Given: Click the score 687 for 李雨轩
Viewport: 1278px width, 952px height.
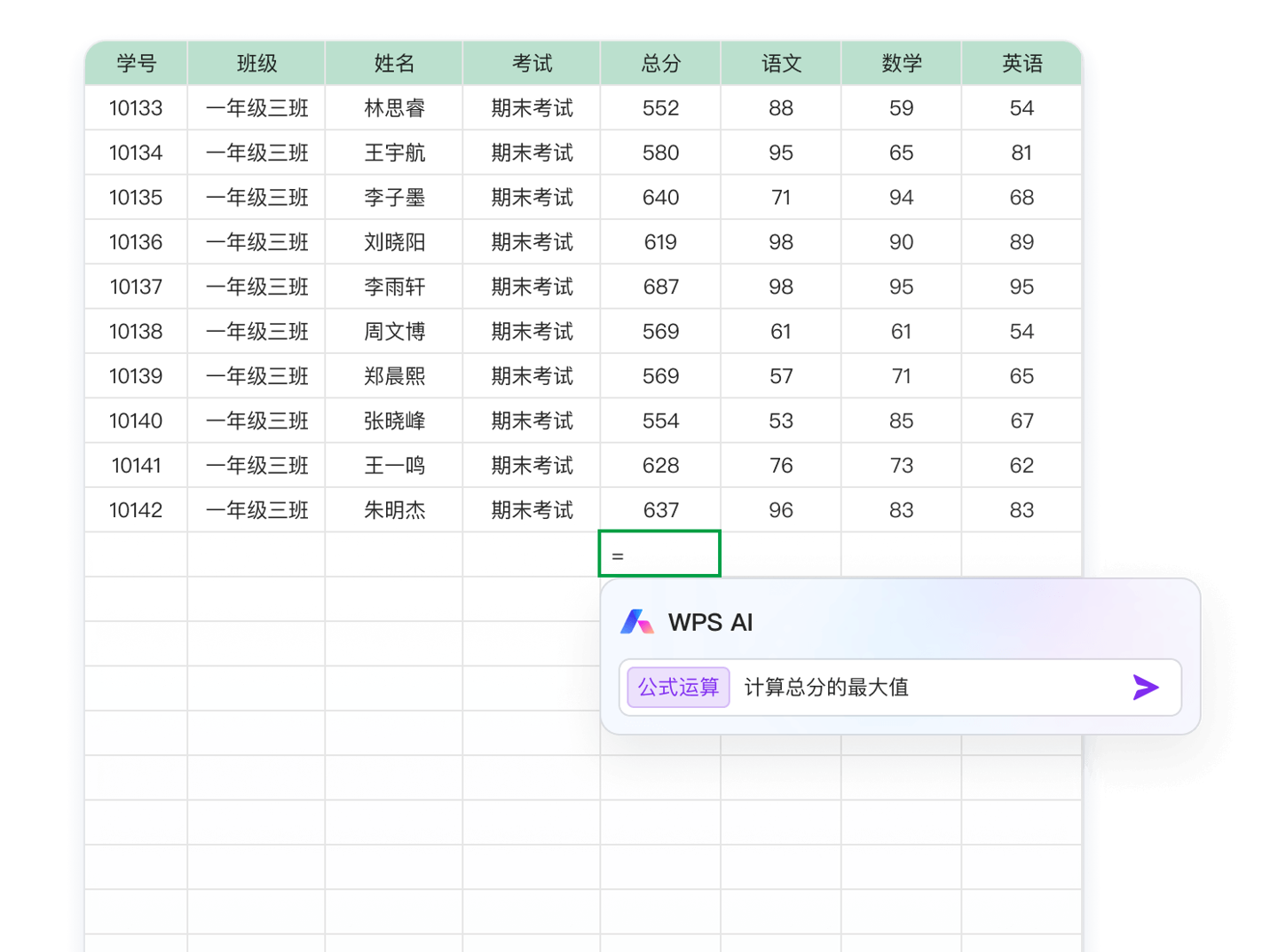Looking at the screenshot, I should point(659,286).
